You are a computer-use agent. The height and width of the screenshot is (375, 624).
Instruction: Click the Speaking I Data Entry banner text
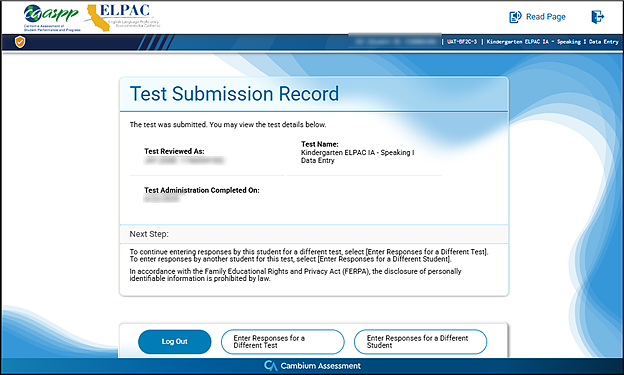pyautogui.click(x=552, y=42)
